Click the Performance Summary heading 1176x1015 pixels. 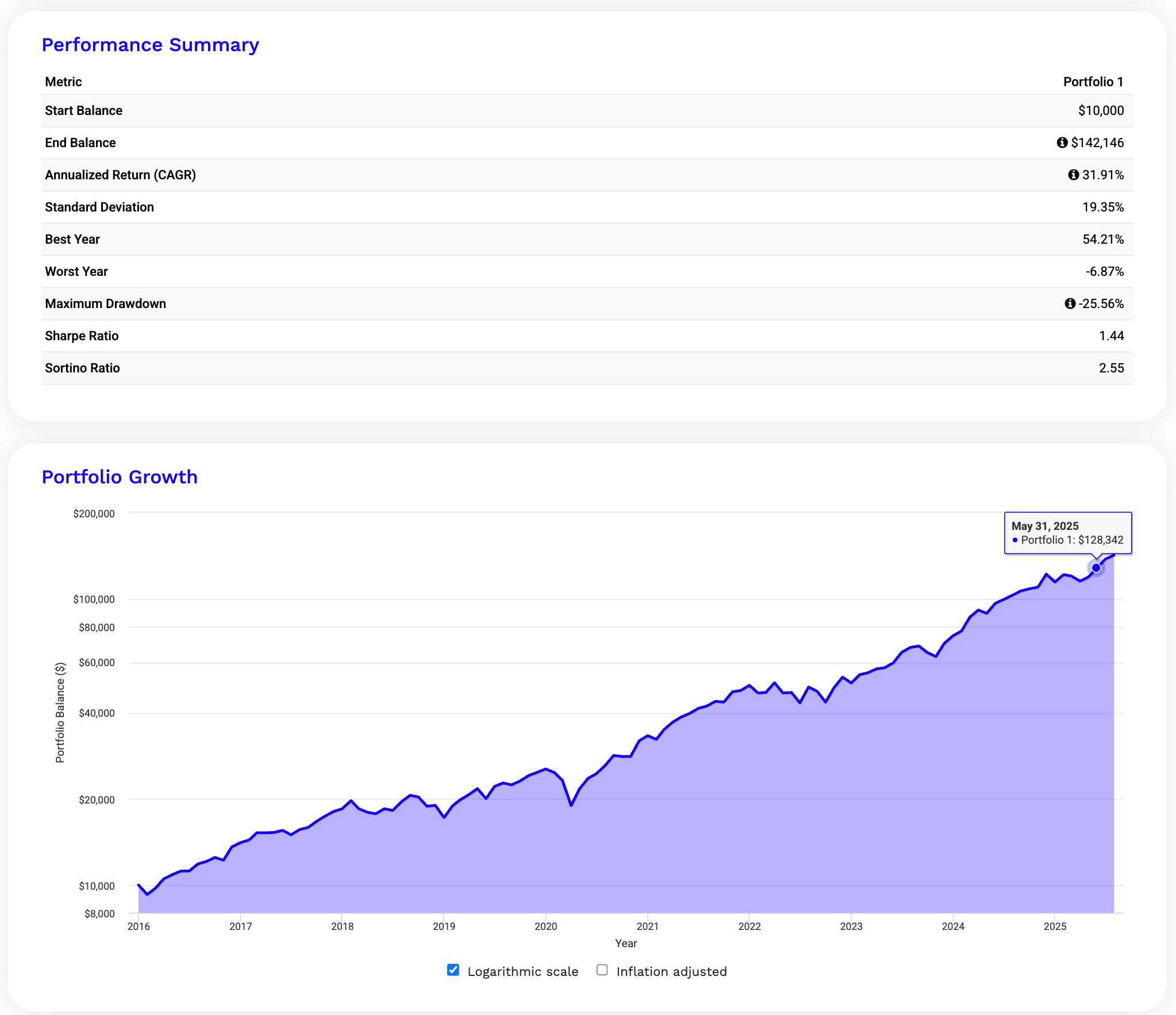coord(150,45)
